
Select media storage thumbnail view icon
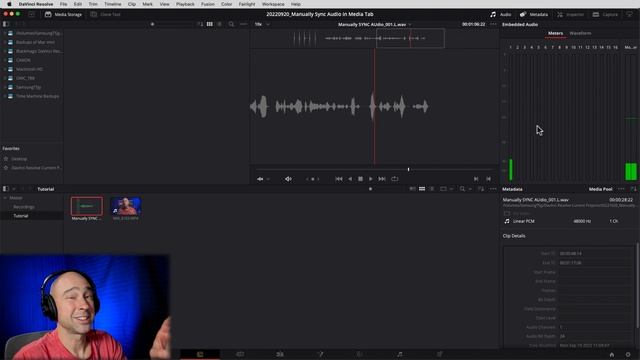209,24
